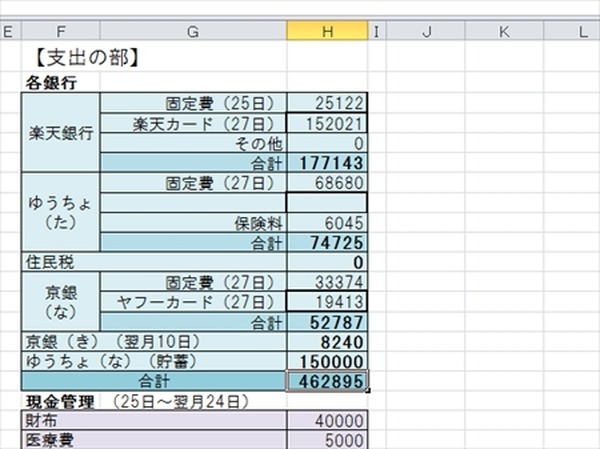Click the grand 合計 label left of 462895
Screen dimensions: 600x449
pyautogui.click(x=154, y=381)
